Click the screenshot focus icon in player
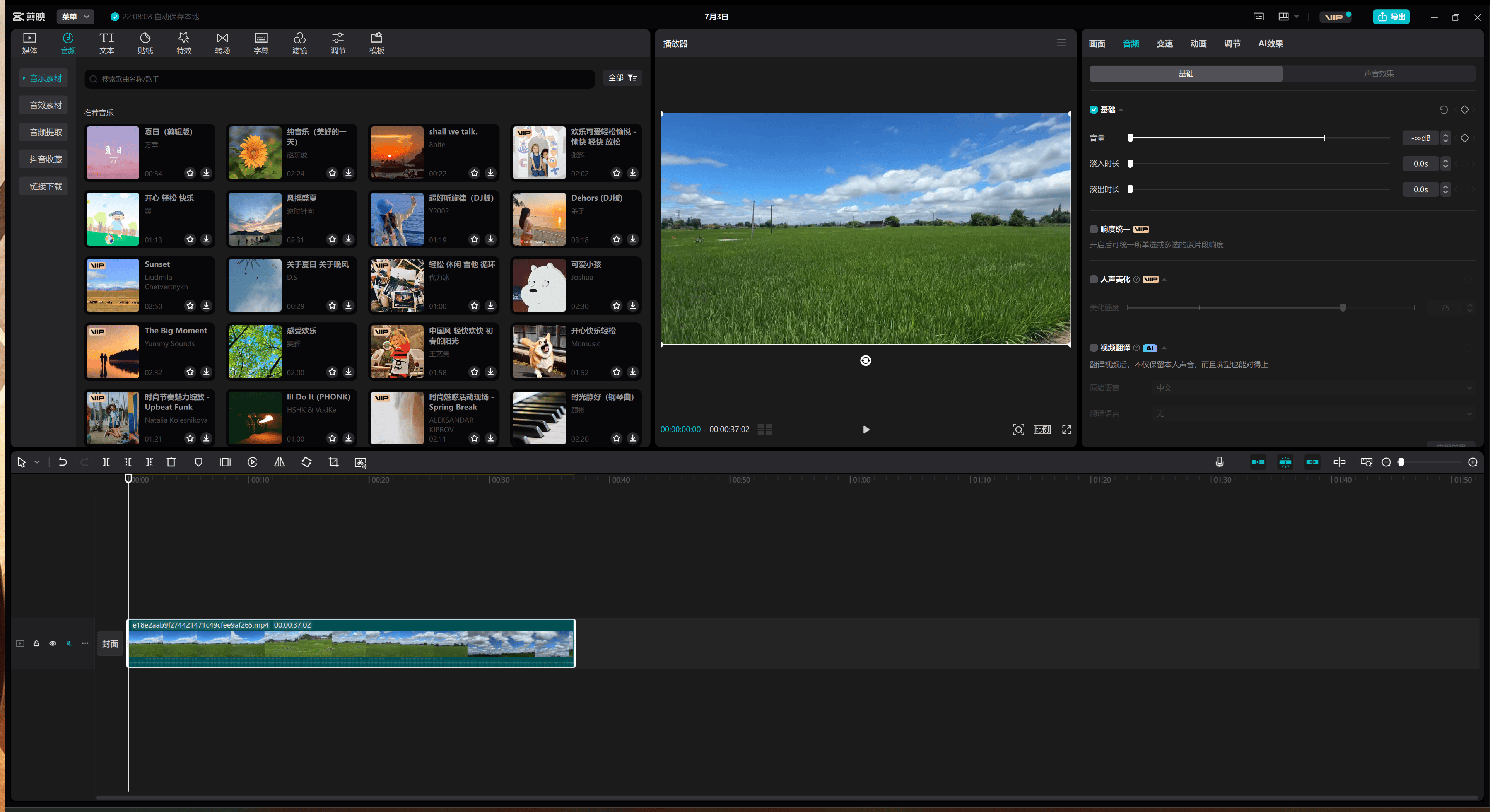This screenshot has height=812, width=1490. tap(1018, 429)
